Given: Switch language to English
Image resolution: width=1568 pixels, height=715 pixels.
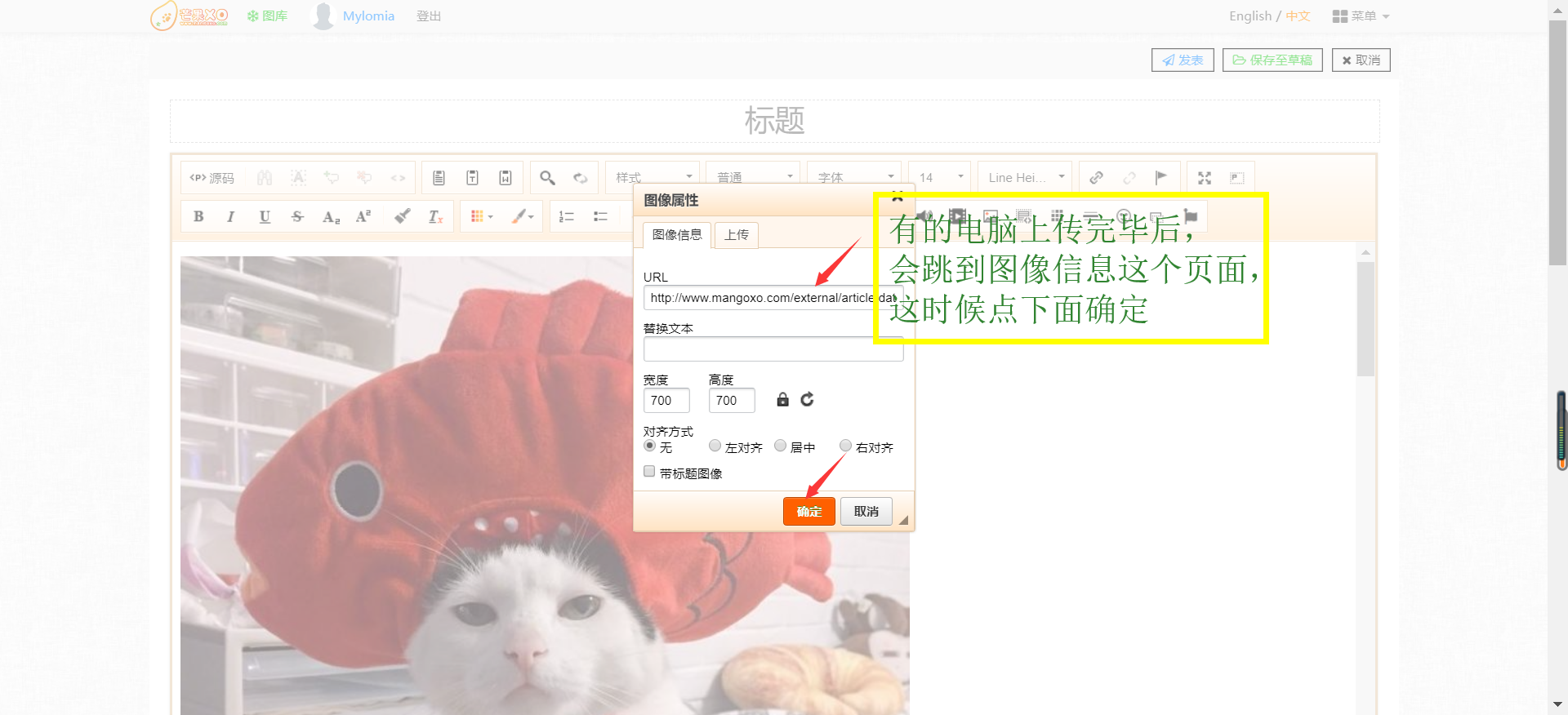Looking at the screenshot, I should click(1250, 16).
